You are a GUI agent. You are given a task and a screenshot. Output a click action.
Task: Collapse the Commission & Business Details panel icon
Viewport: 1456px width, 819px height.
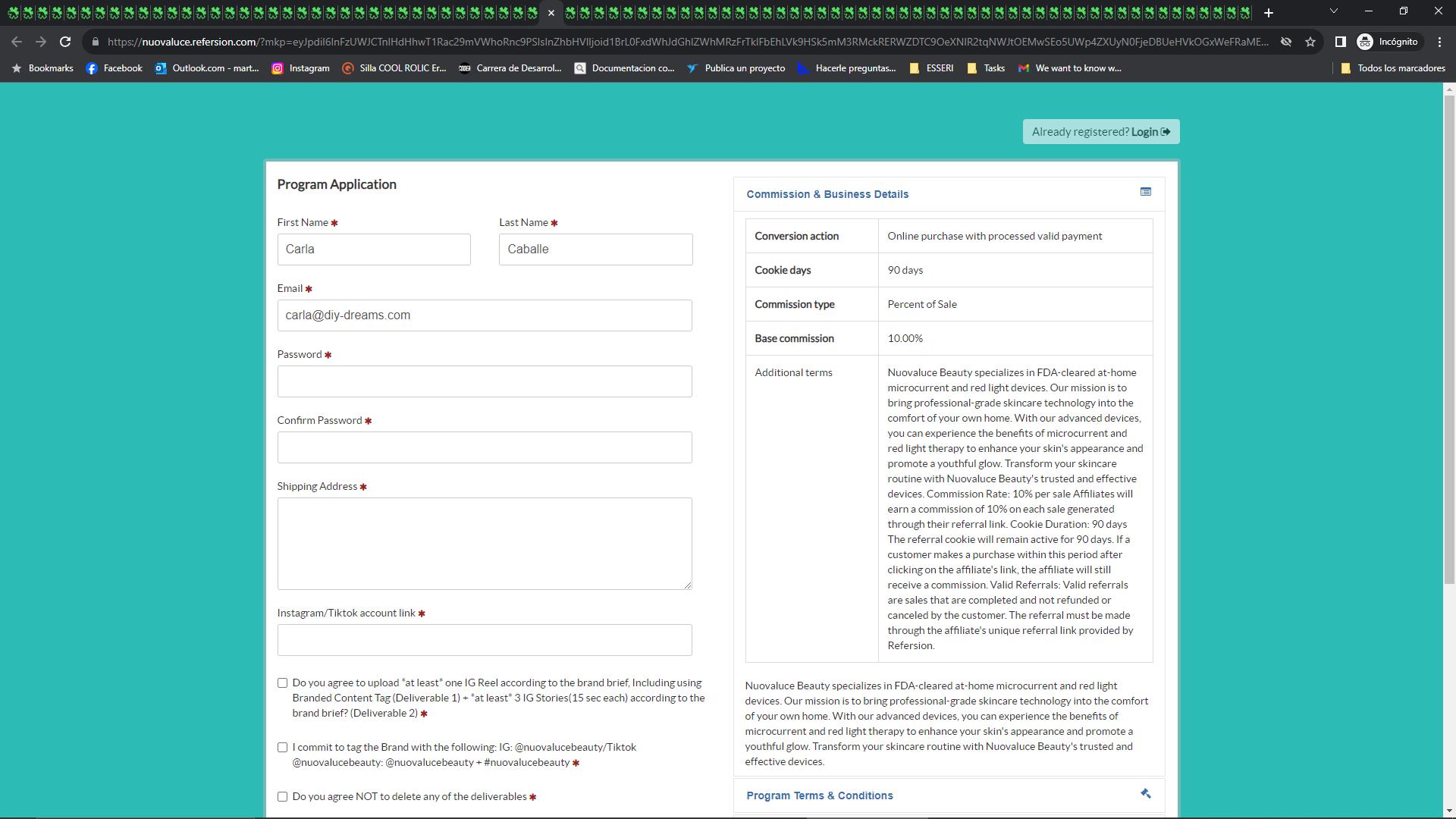pyautogui.click(x=1146, y=192)
